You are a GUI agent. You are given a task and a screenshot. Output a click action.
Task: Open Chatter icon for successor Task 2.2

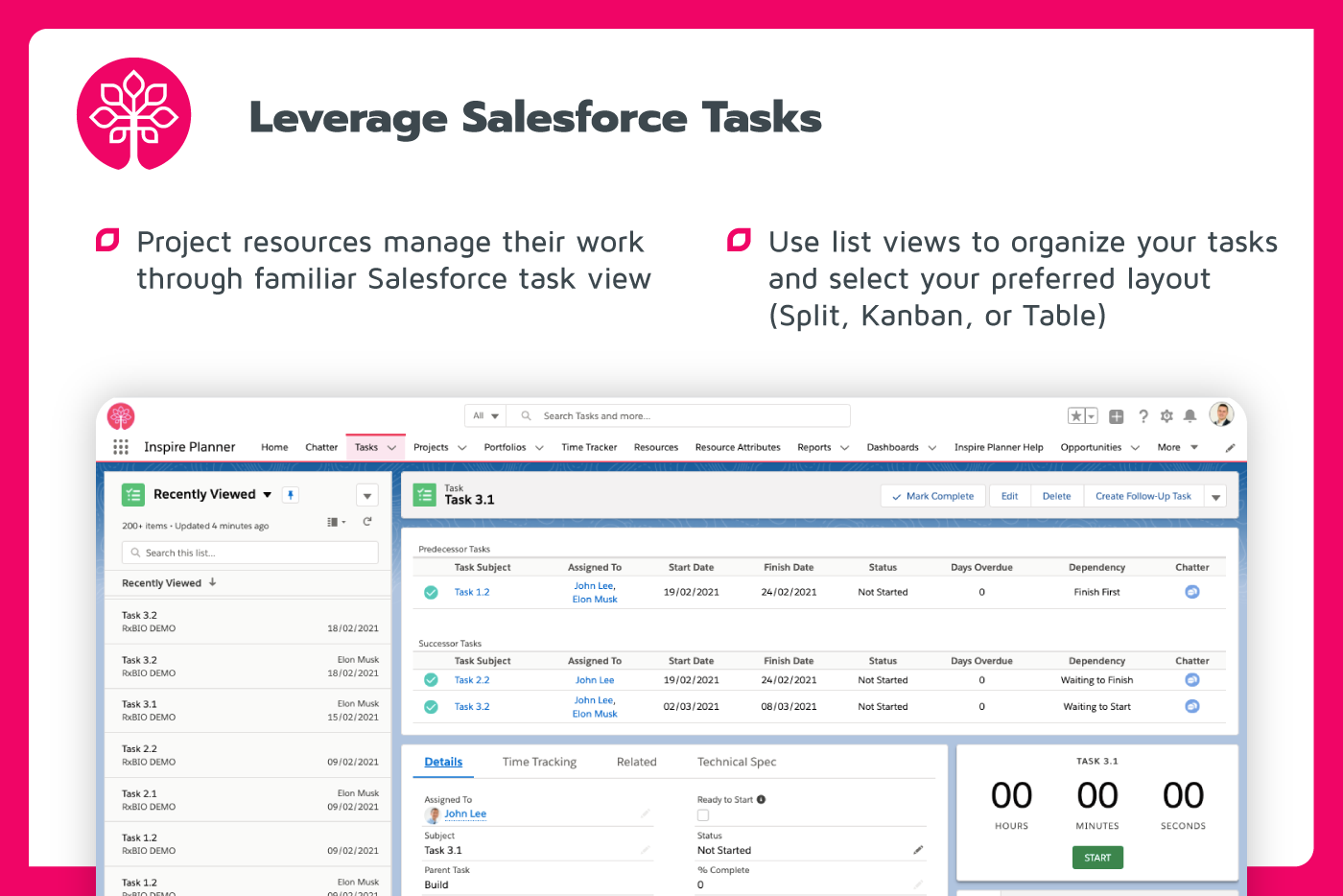pos(1192,680)
